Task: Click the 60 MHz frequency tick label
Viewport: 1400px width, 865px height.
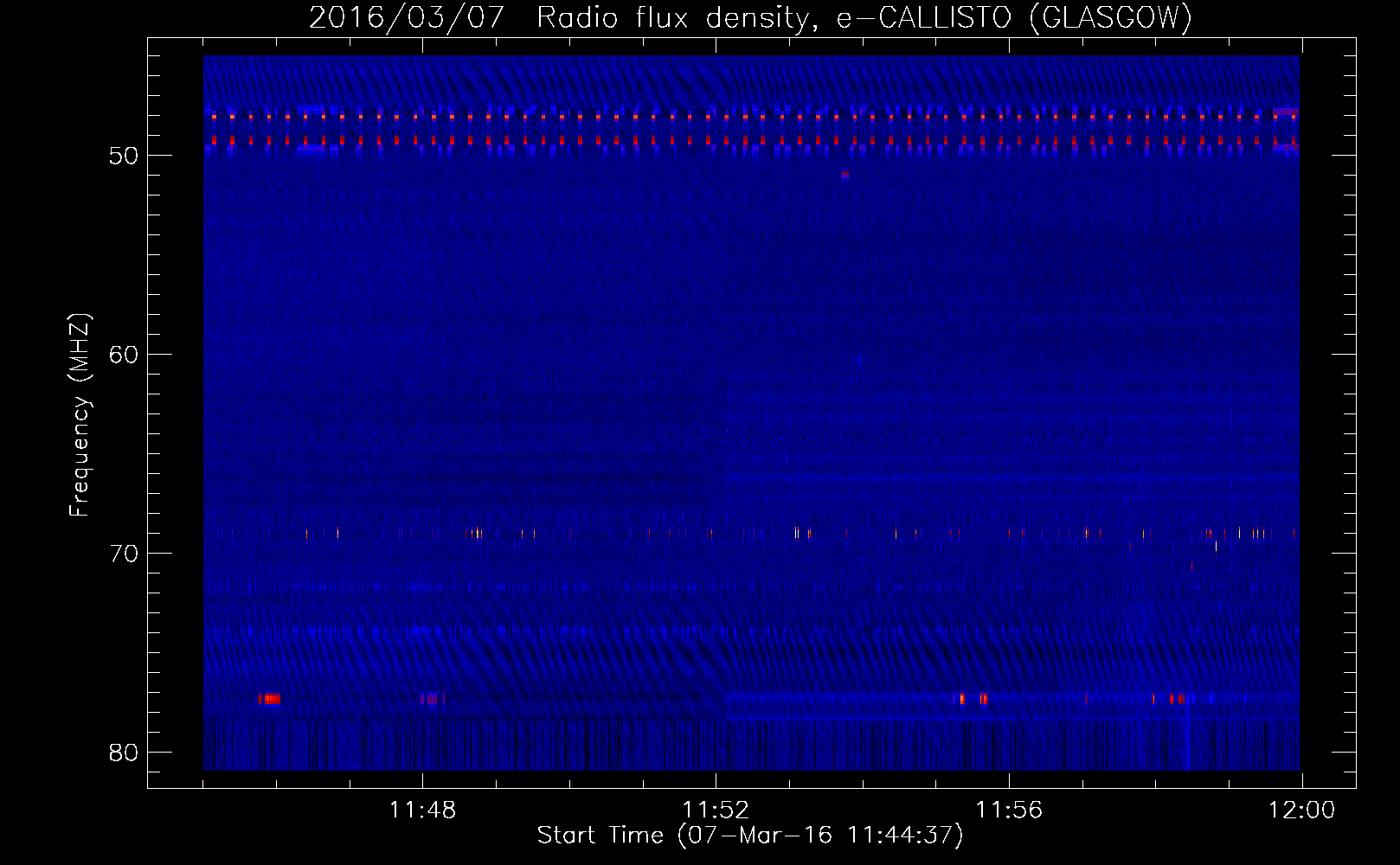Action: [124, 355]
